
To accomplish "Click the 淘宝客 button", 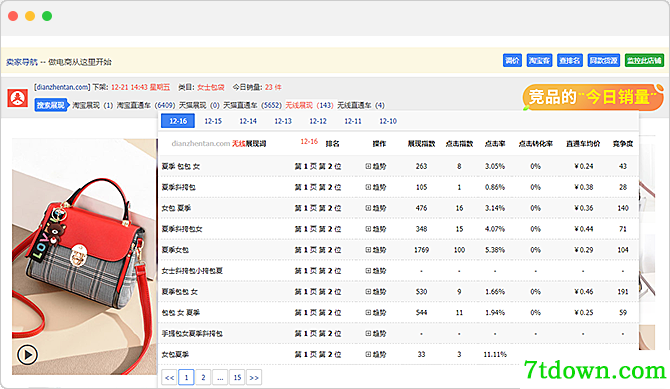I will 539,60.
